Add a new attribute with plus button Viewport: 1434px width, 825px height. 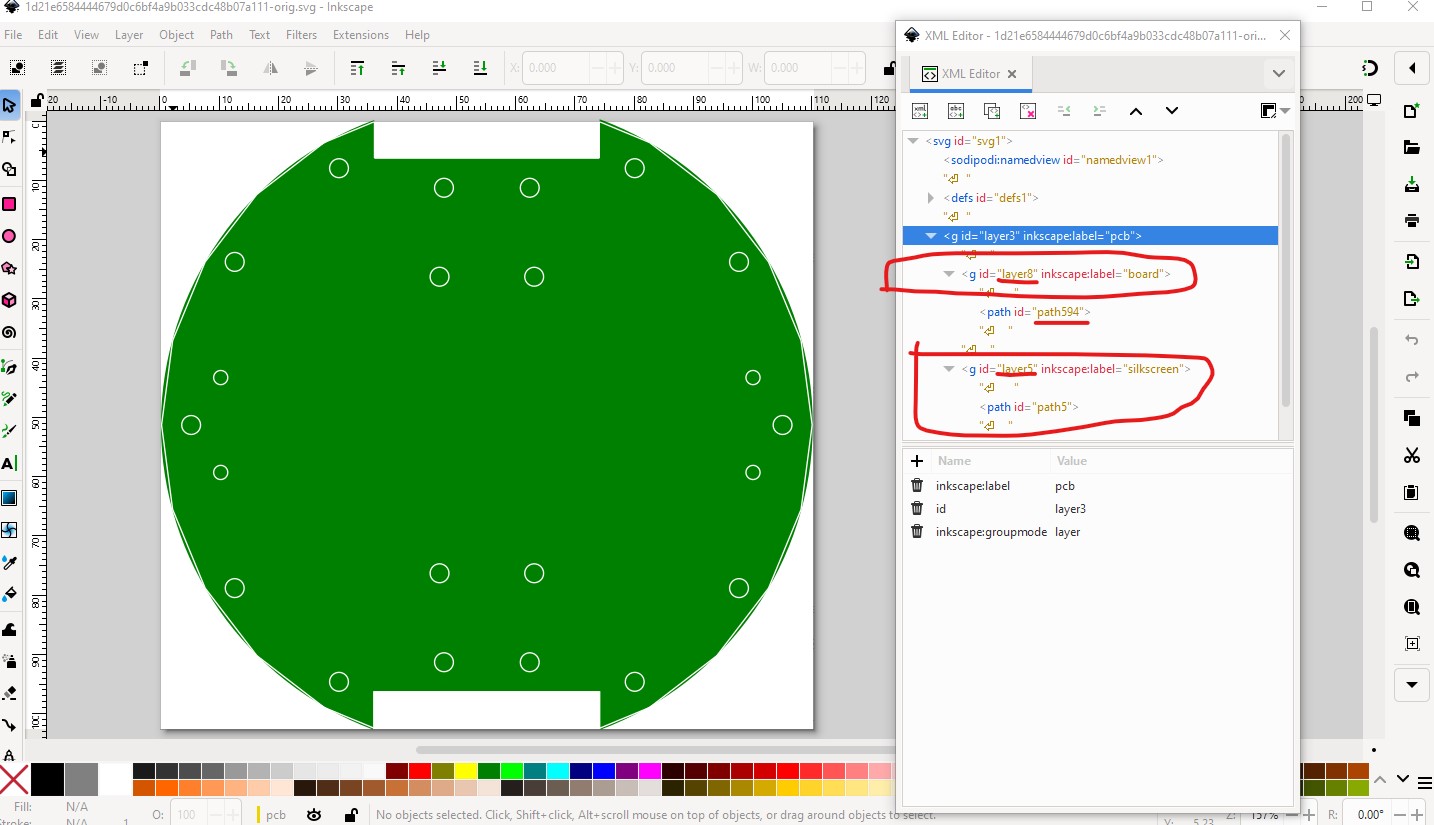916,461
